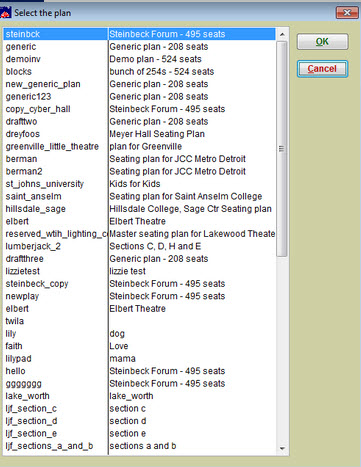Click the mama description cell
The height and width of the screenshot is (467, 361).
[x=122, y=359]
